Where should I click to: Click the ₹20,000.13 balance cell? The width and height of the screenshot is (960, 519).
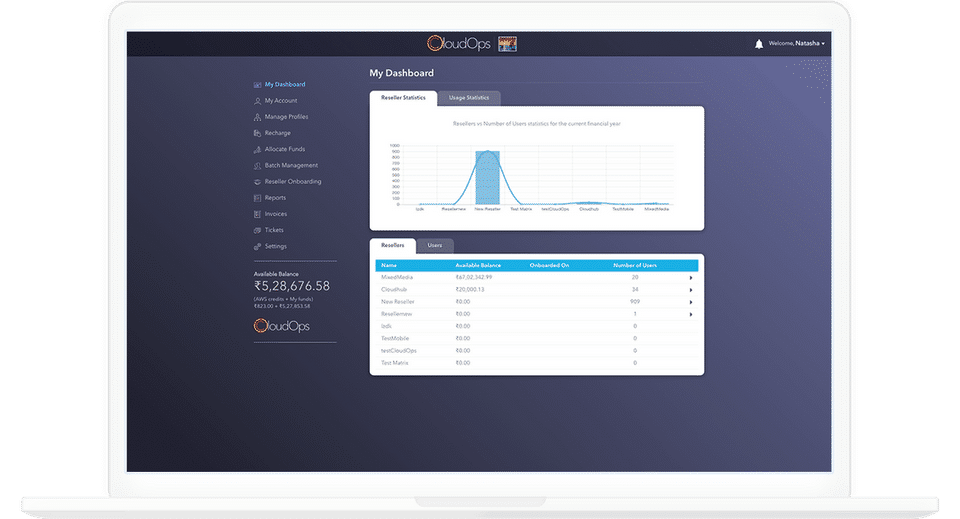coord(470,289)
